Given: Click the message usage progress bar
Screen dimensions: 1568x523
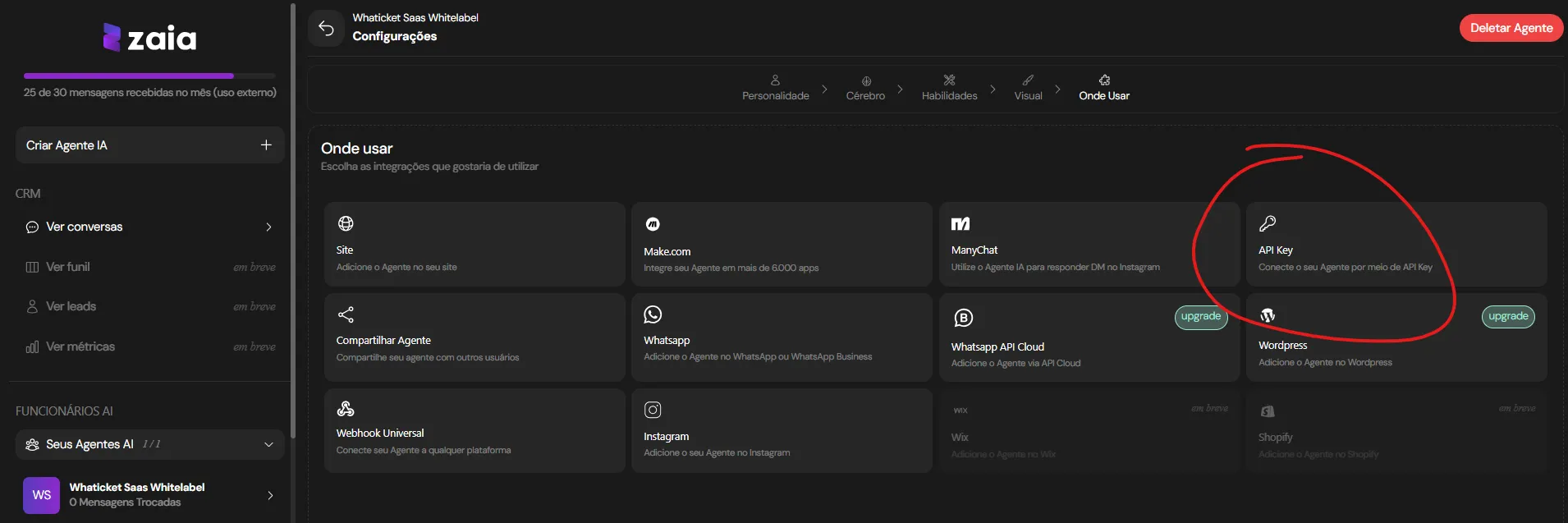Looking at the screenshot, I should (x=149, y=76).
